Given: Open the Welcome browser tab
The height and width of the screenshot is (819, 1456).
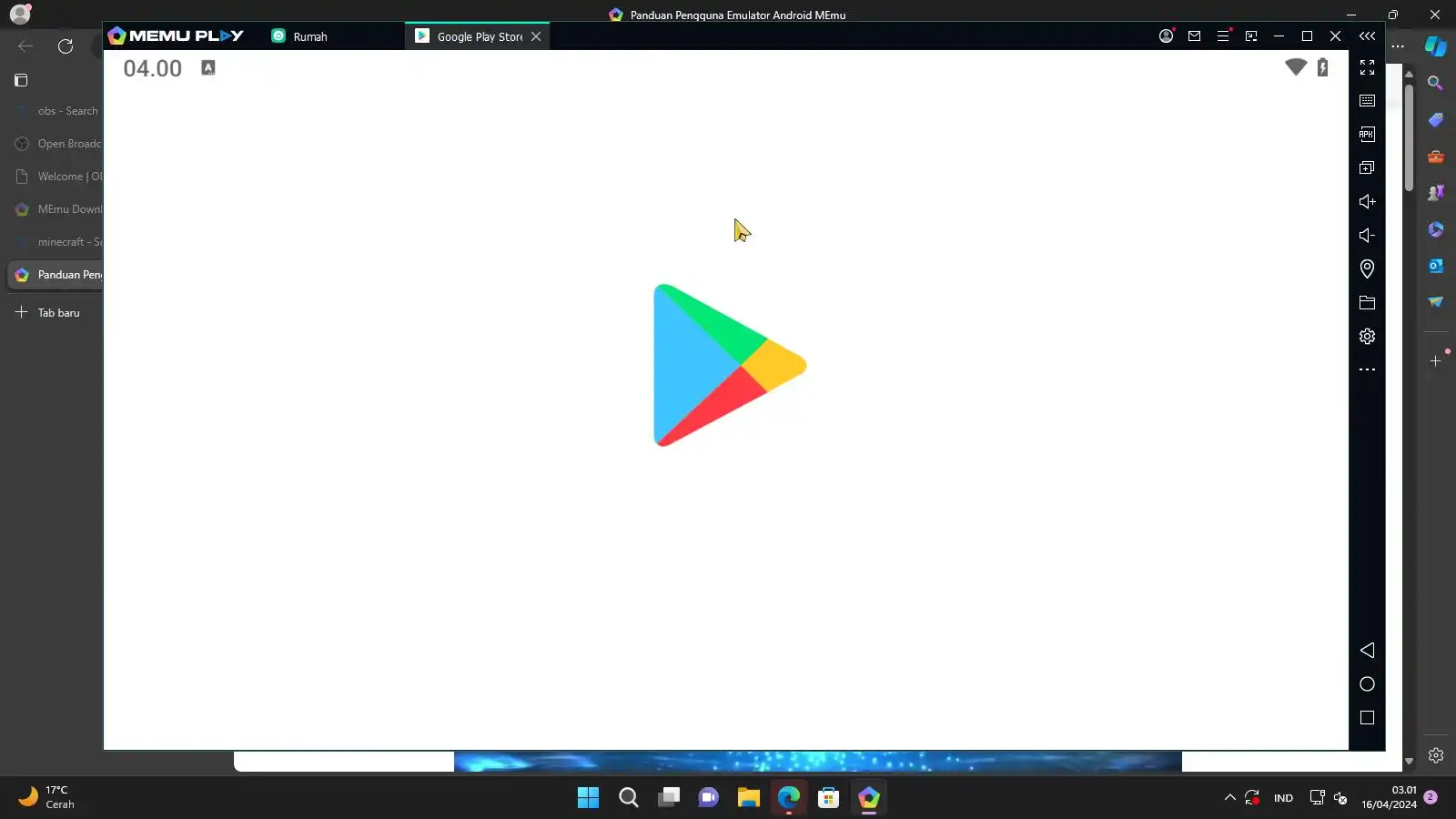Looking at the screenshot, I should (x=55, y=177).
